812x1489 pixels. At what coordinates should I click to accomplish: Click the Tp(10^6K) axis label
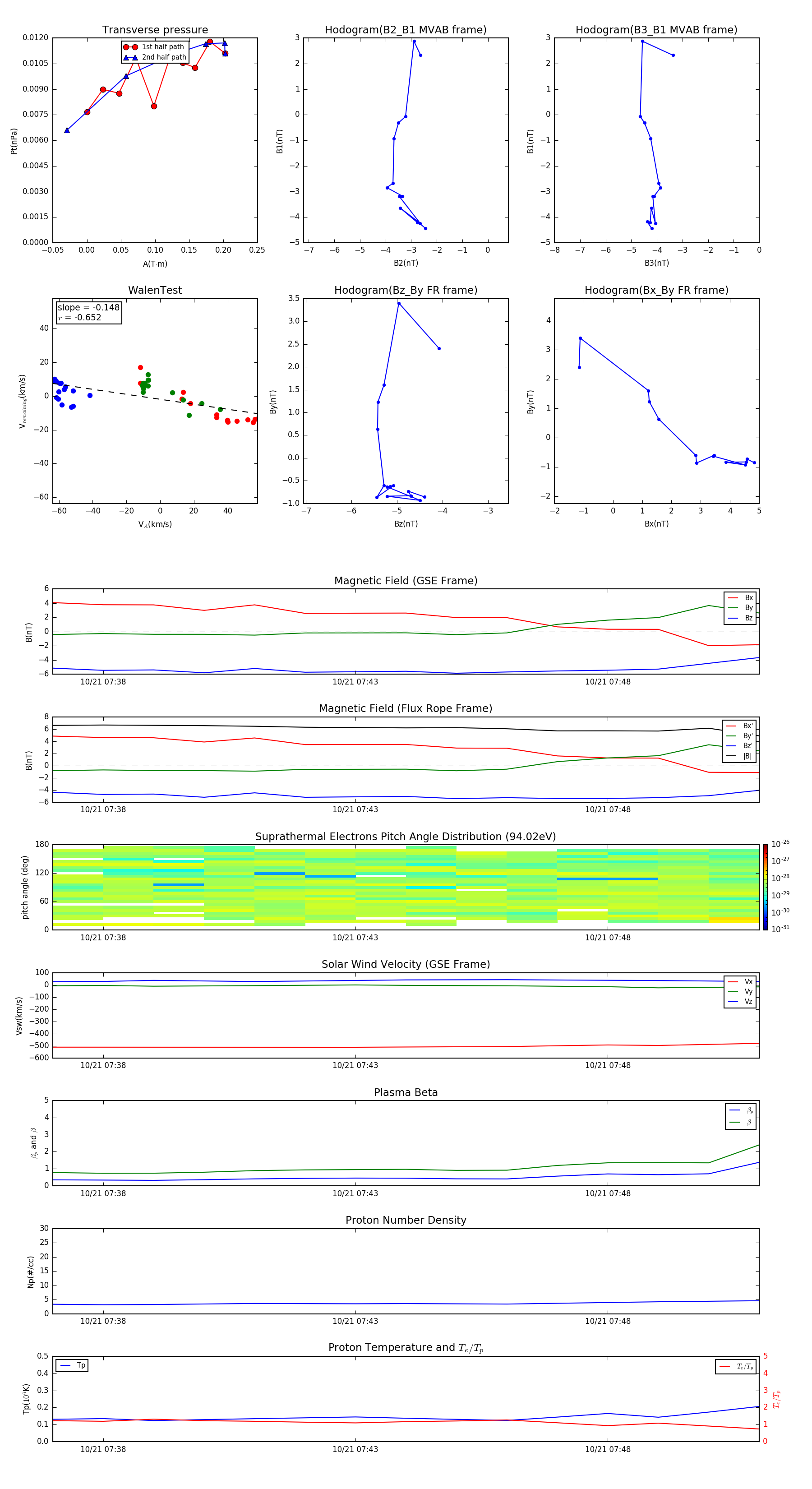(26, 1399)
